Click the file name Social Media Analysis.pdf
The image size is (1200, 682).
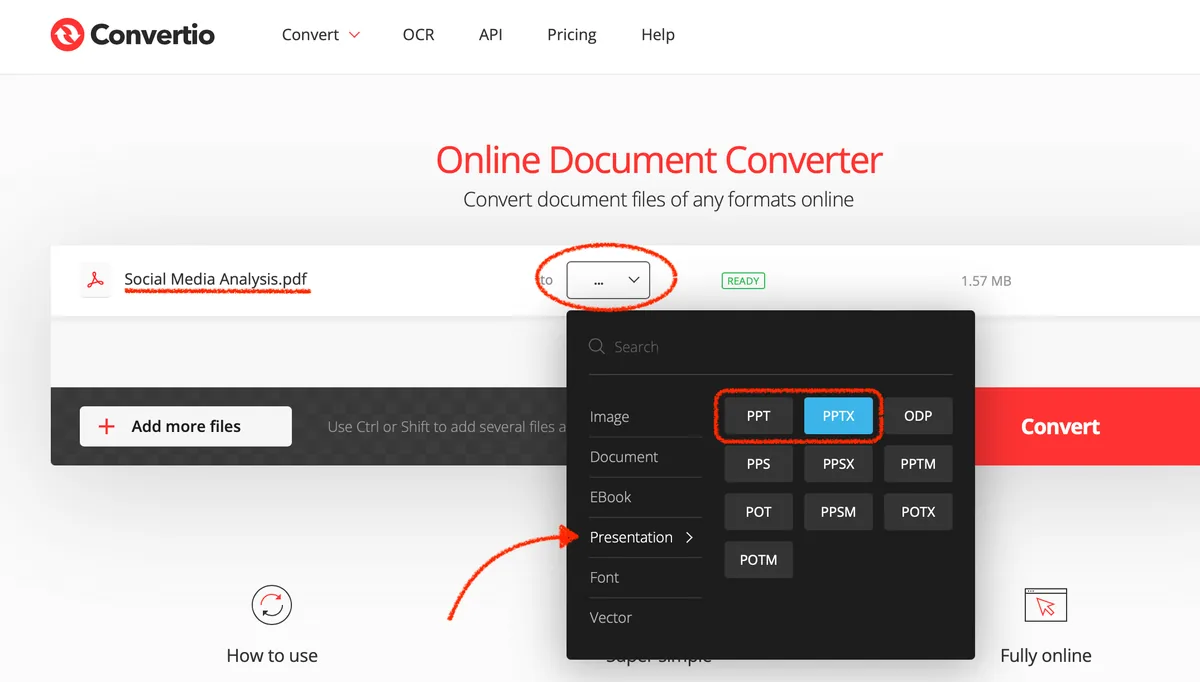216,280
